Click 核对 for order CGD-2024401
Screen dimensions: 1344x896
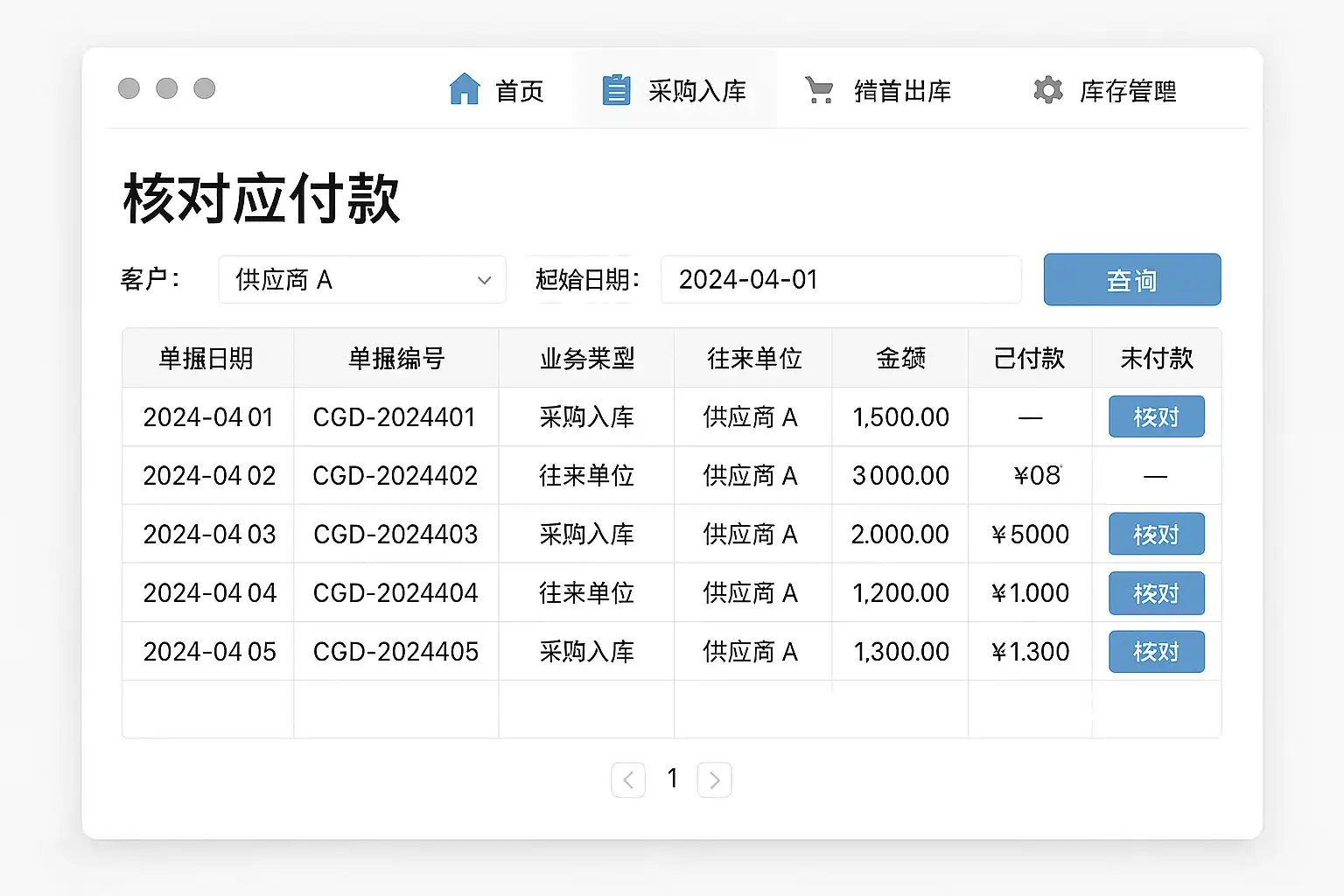point(1156,416)
